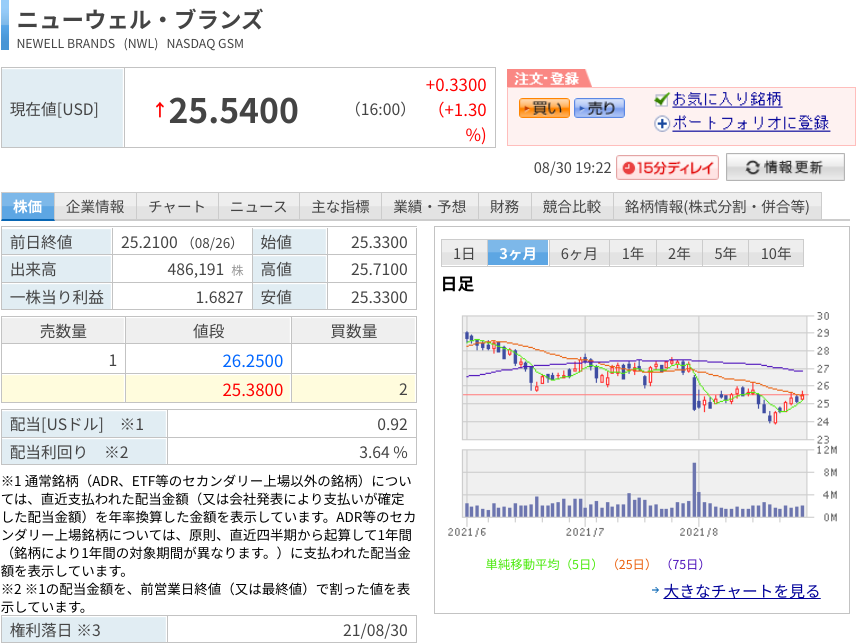Click the 一株当り利益 value 1.6827
This screenshot has width=856, height=643.
click(219, 297)
